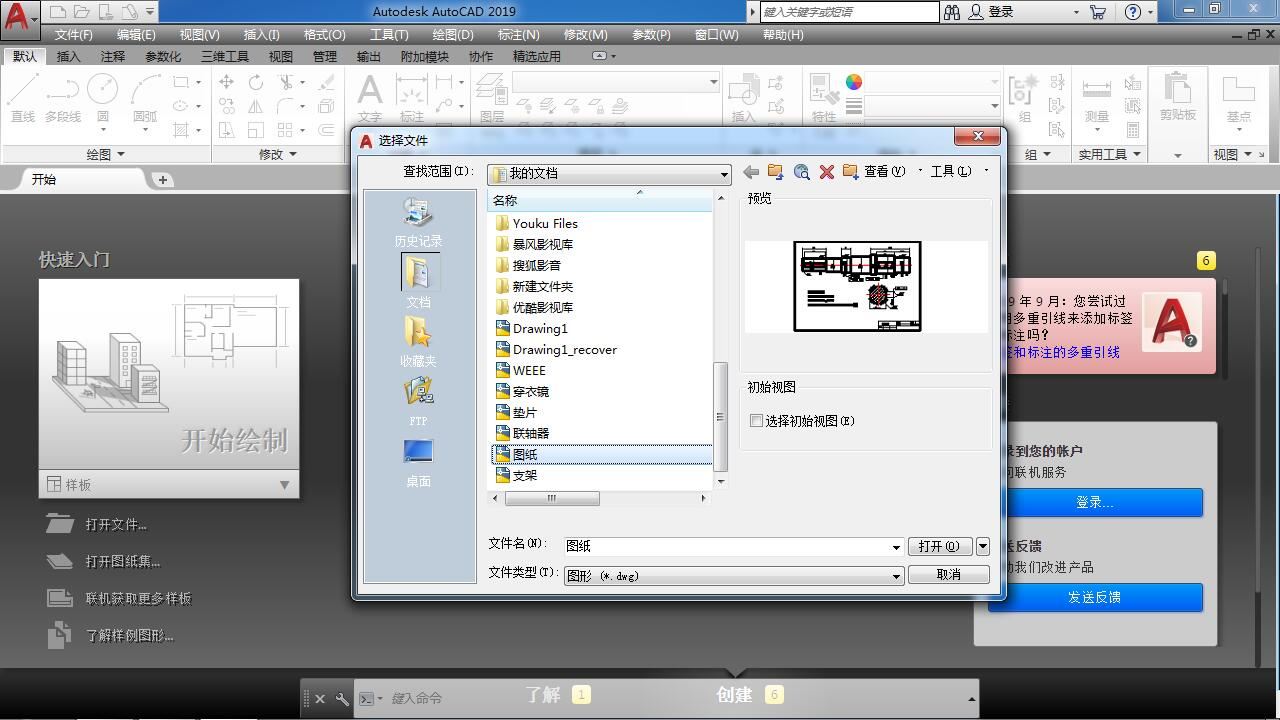Open Documents shortcut in places sidebar
Image resolution: width=1280 pixels, height=720 pixels.
418,281
